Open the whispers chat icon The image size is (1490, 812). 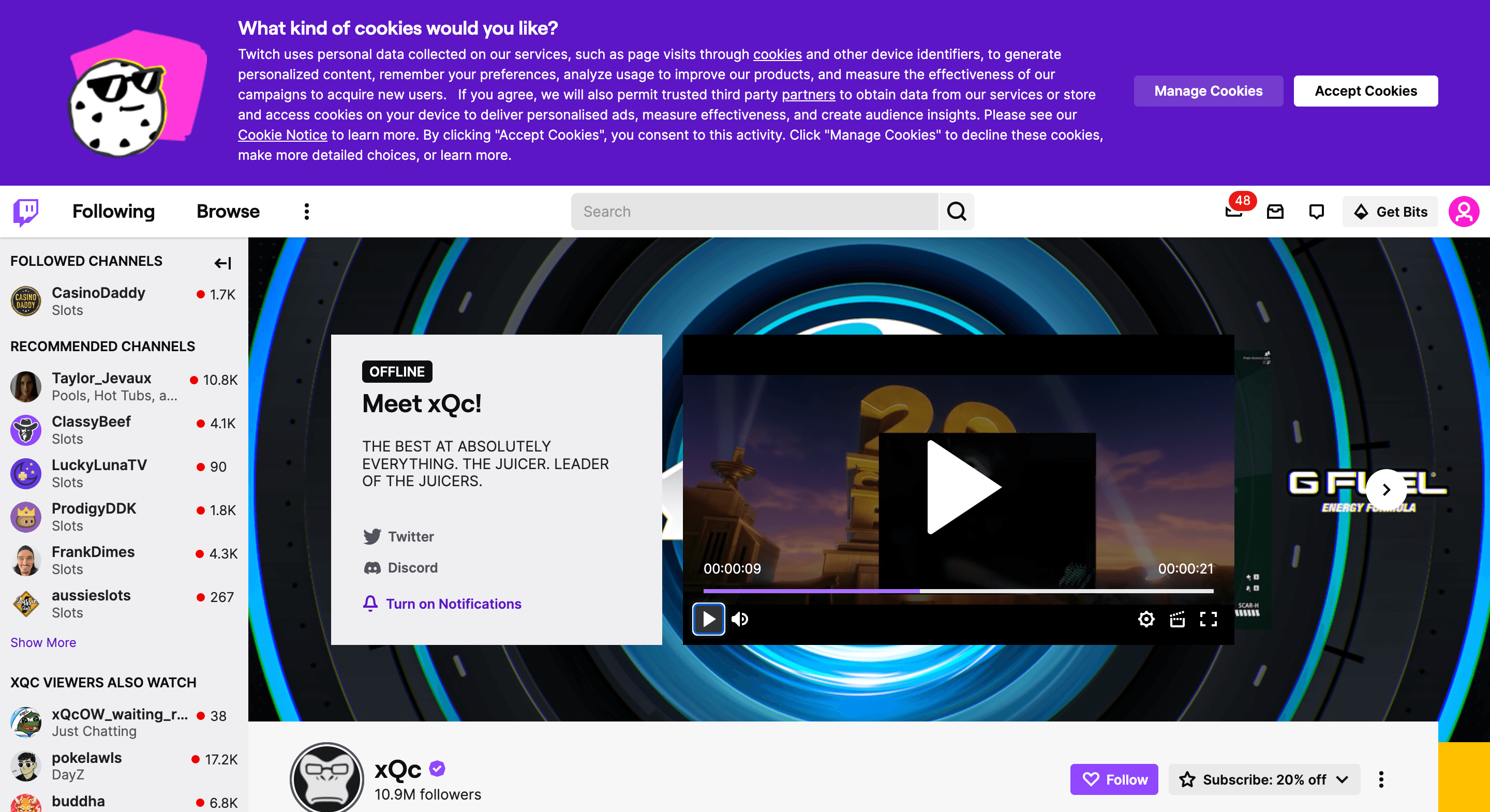tap(1317, 212)
